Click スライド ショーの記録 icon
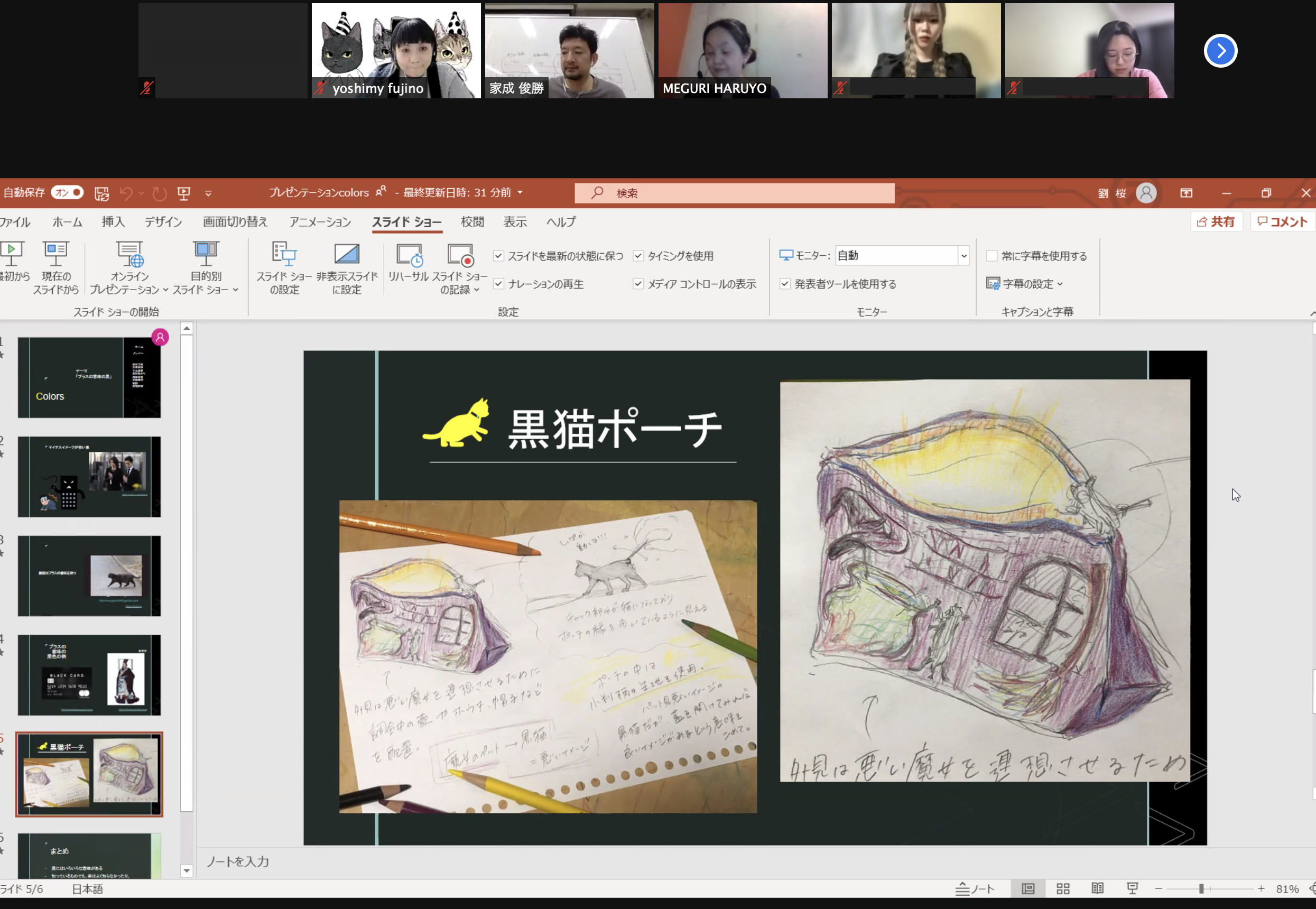 click(460, 255)
